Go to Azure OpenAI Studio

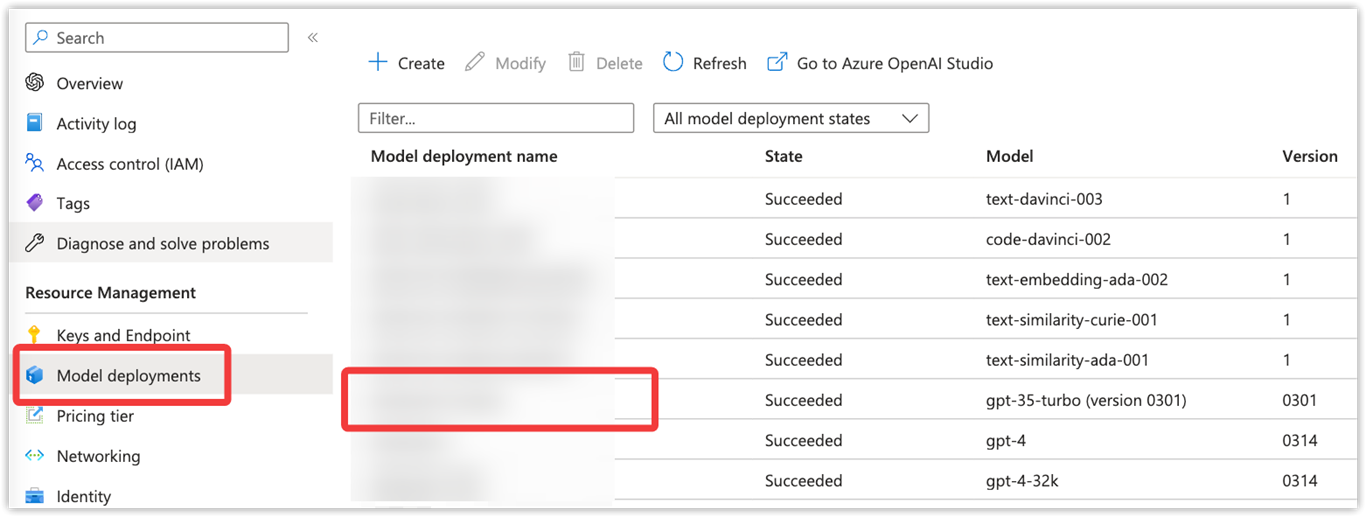click(x=880, y=63)
